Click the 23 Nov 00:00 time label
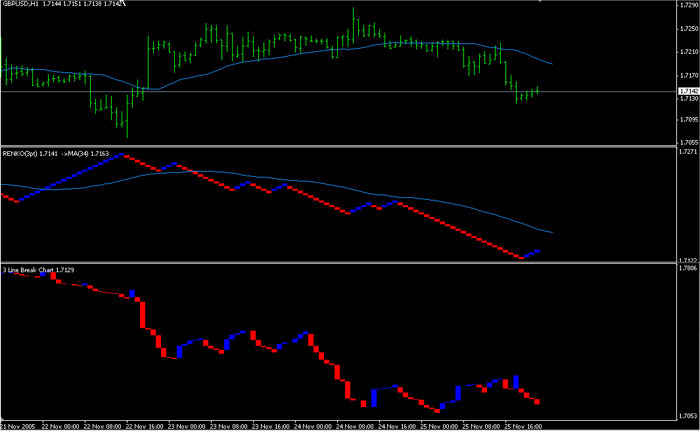 [x=187, y=427]
